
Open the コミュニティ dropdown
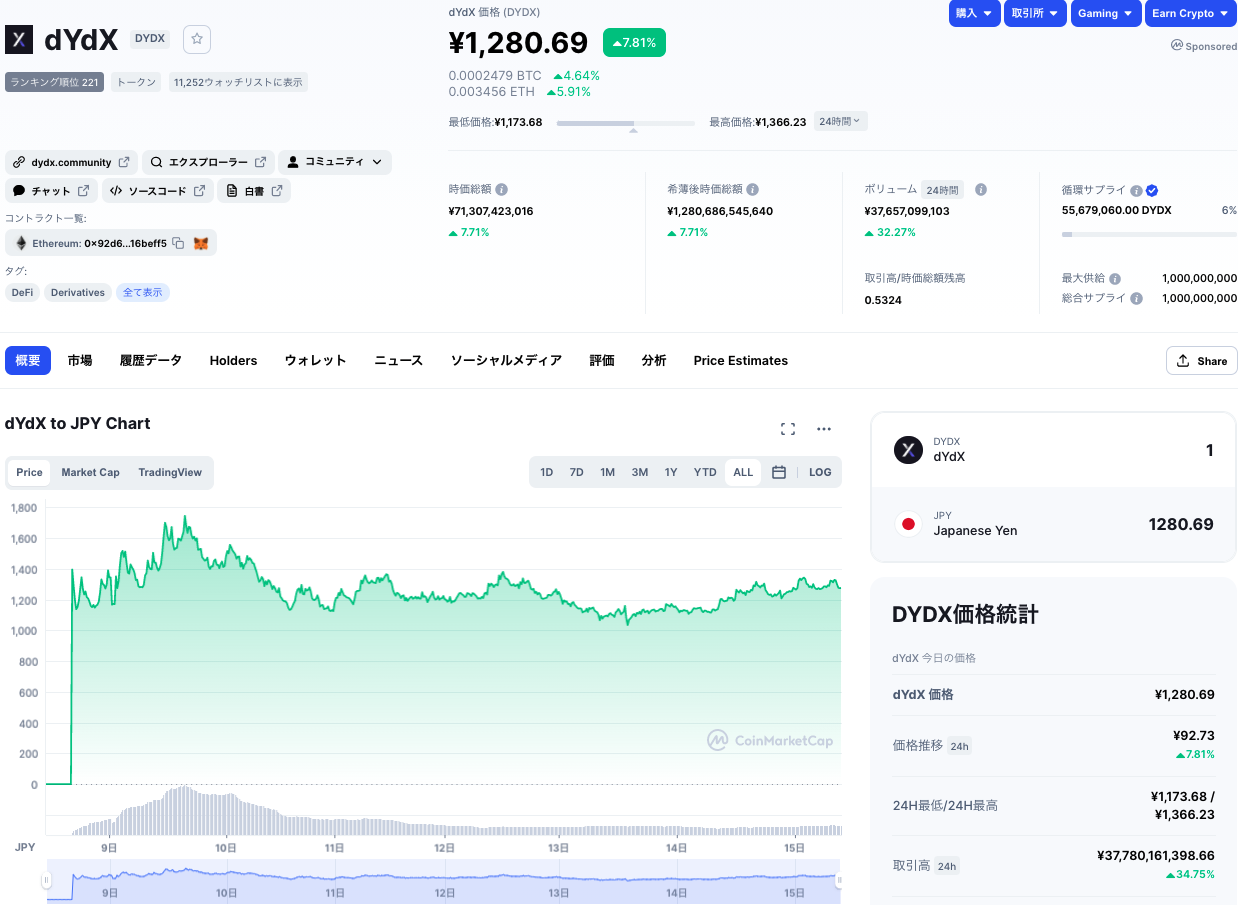335,162
